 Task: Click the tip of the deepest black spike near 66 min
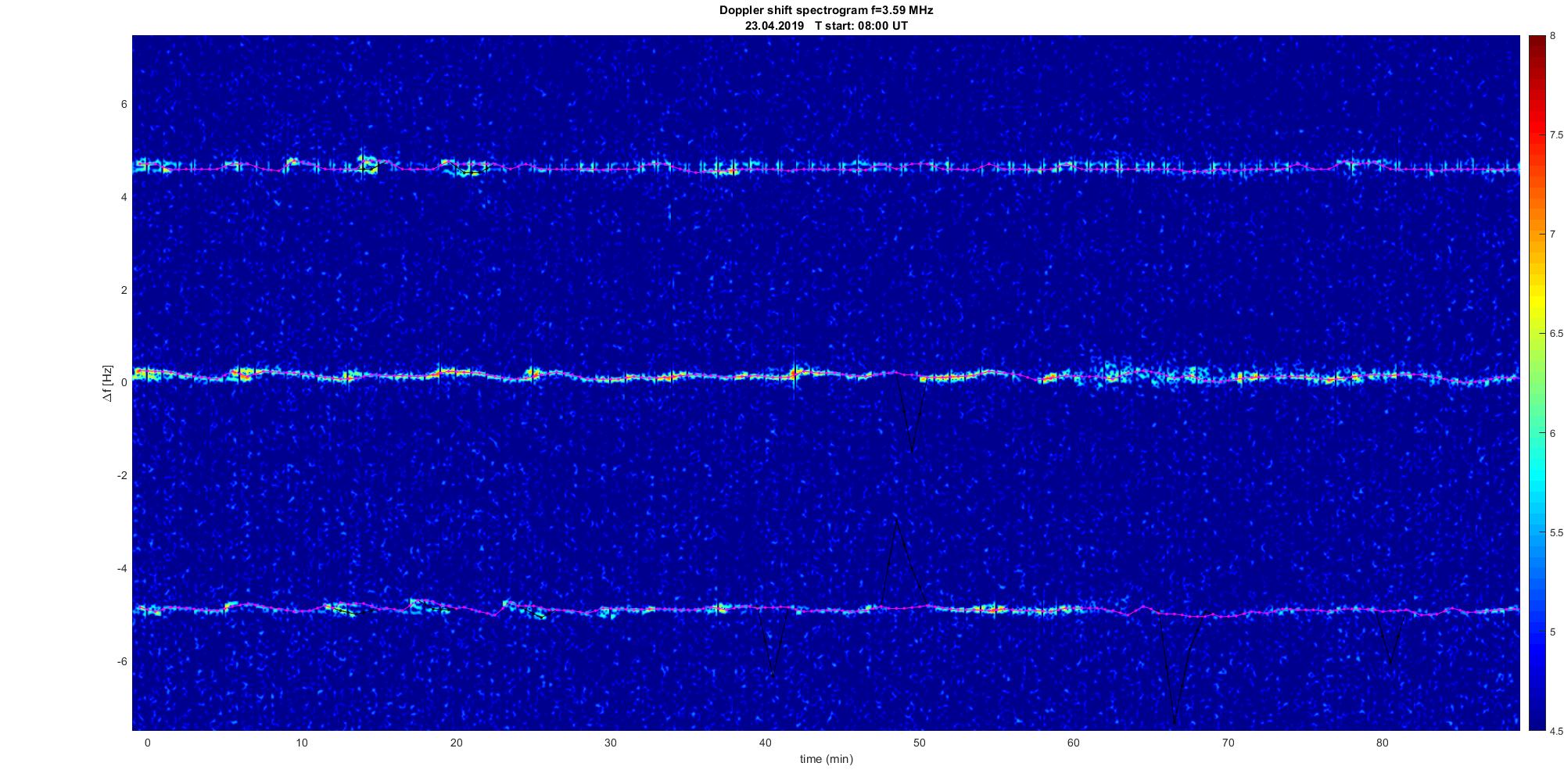1174,724
